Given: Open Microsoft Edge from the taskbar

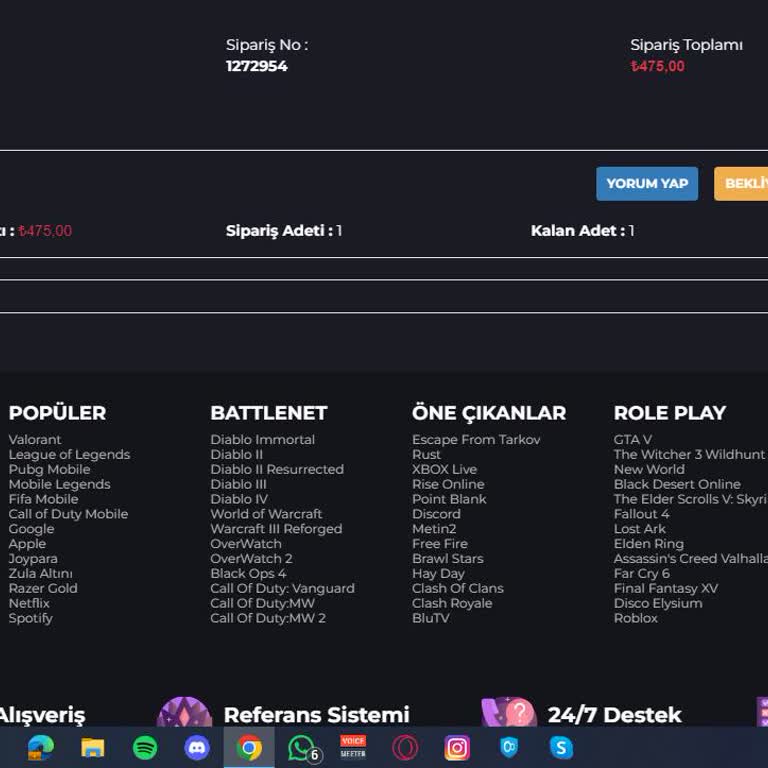Looking at the screenshot, I should click(41, 747).
